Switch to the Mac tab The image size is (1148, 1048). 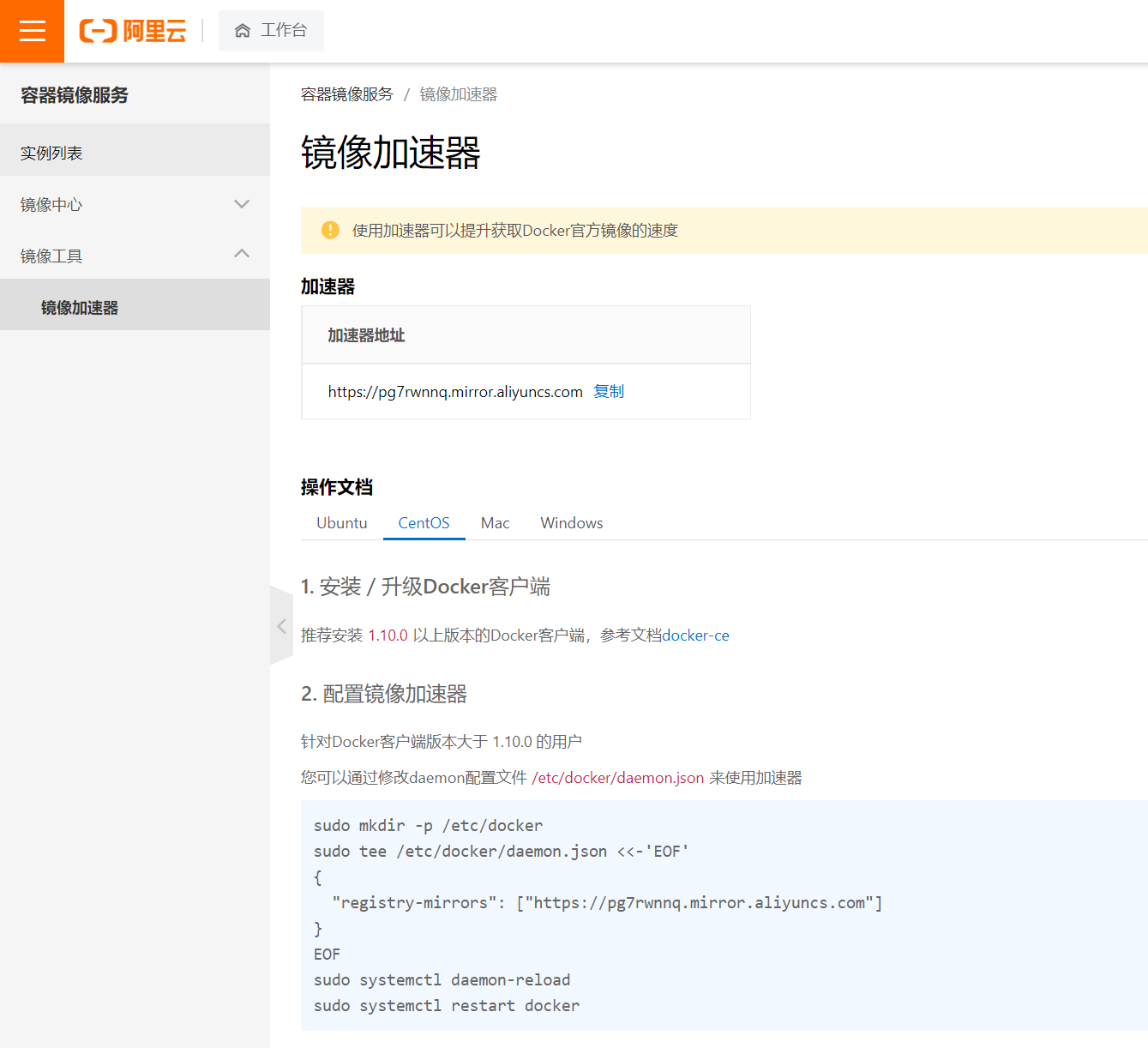496,523
